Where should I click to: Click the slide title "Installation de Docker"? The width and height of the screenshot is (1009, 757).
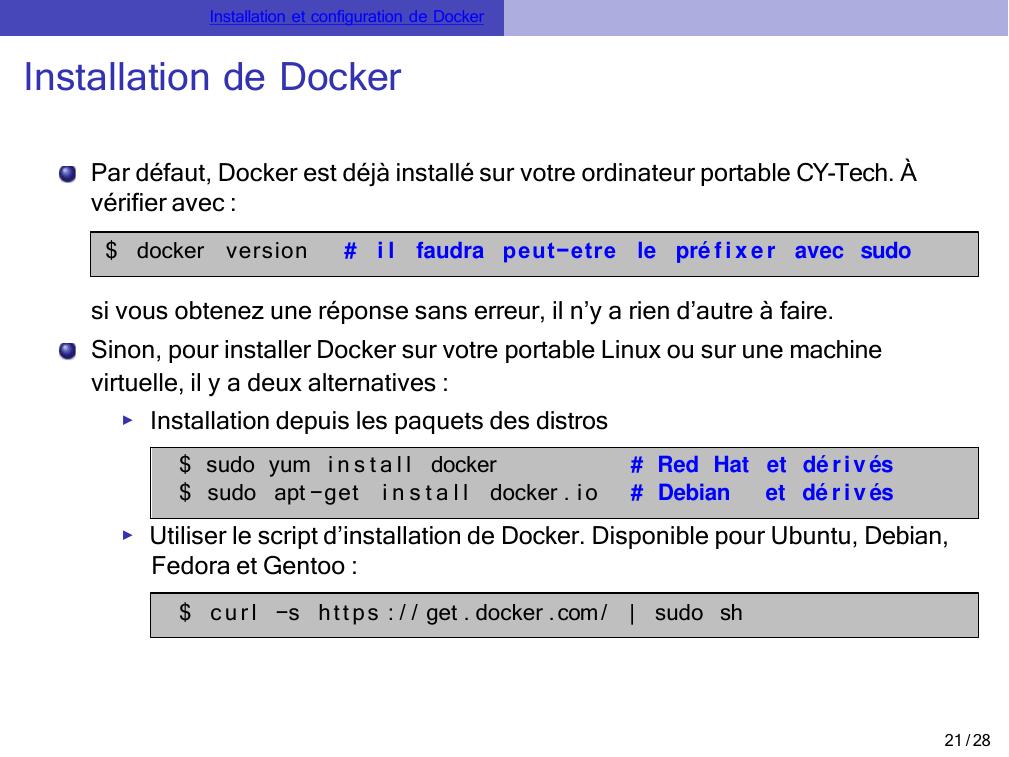[x=212, y=77]
